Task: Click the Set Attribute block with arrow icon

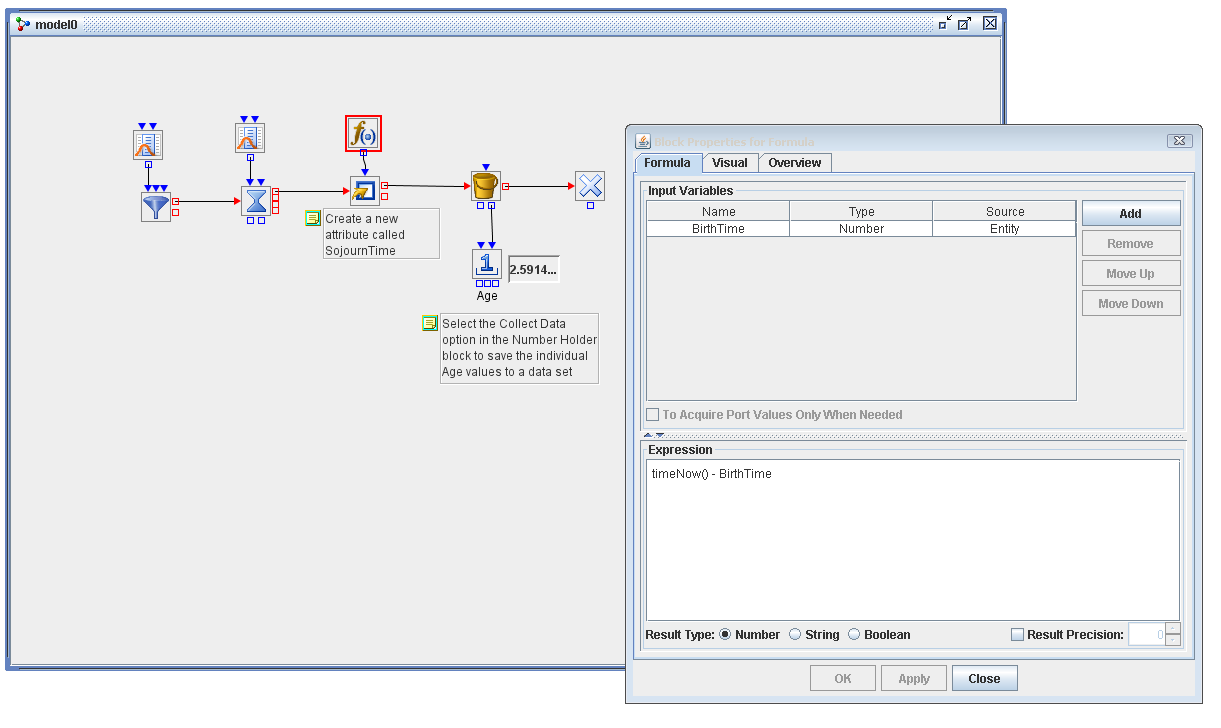Action: 364,189
